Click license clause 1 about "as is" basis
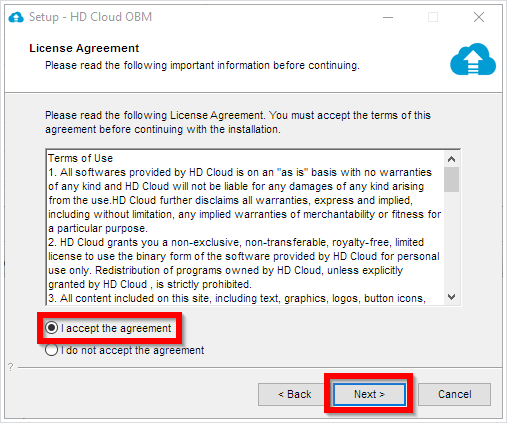 tap(245, 200)
